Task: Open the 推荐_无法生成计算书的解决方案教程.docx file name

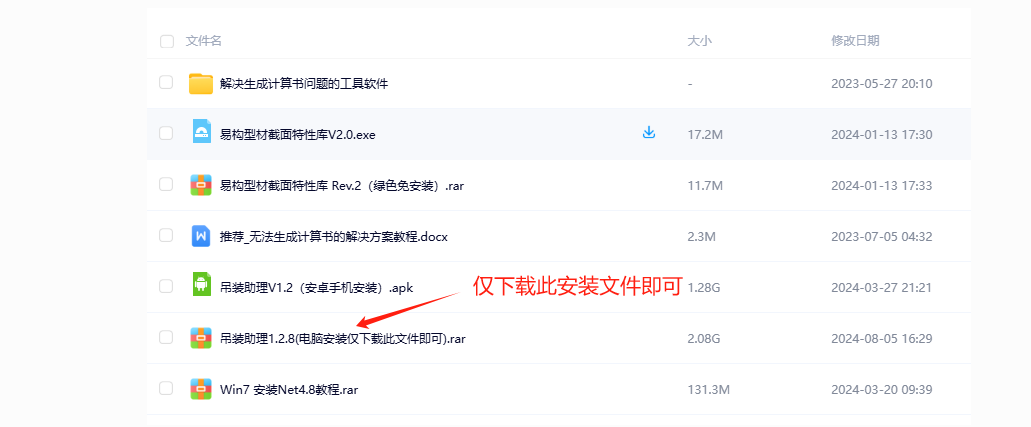Action: [x=333, y=237]
